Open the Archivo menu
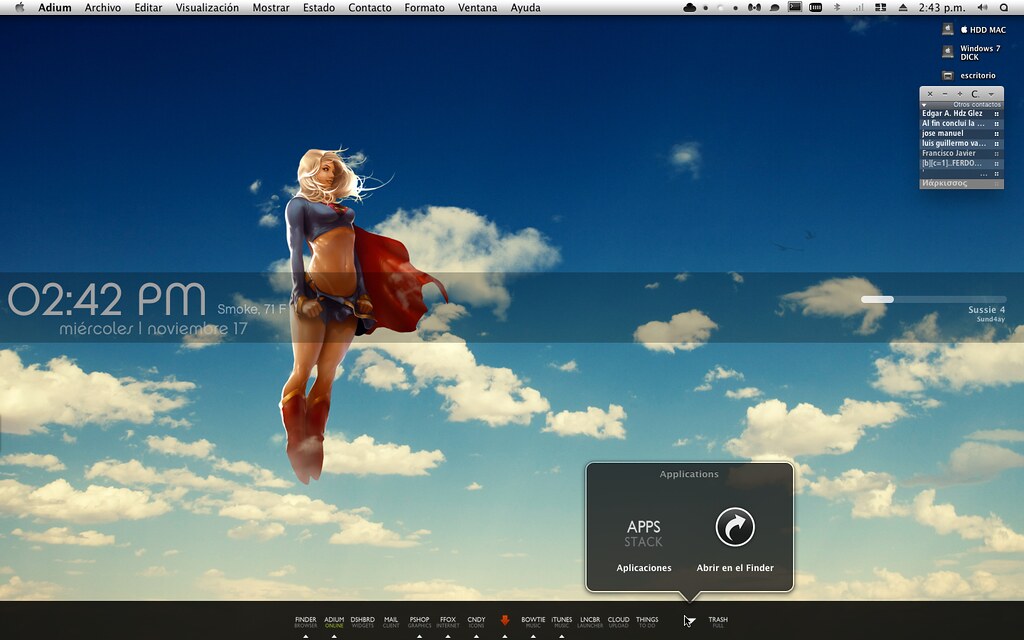 103,8
